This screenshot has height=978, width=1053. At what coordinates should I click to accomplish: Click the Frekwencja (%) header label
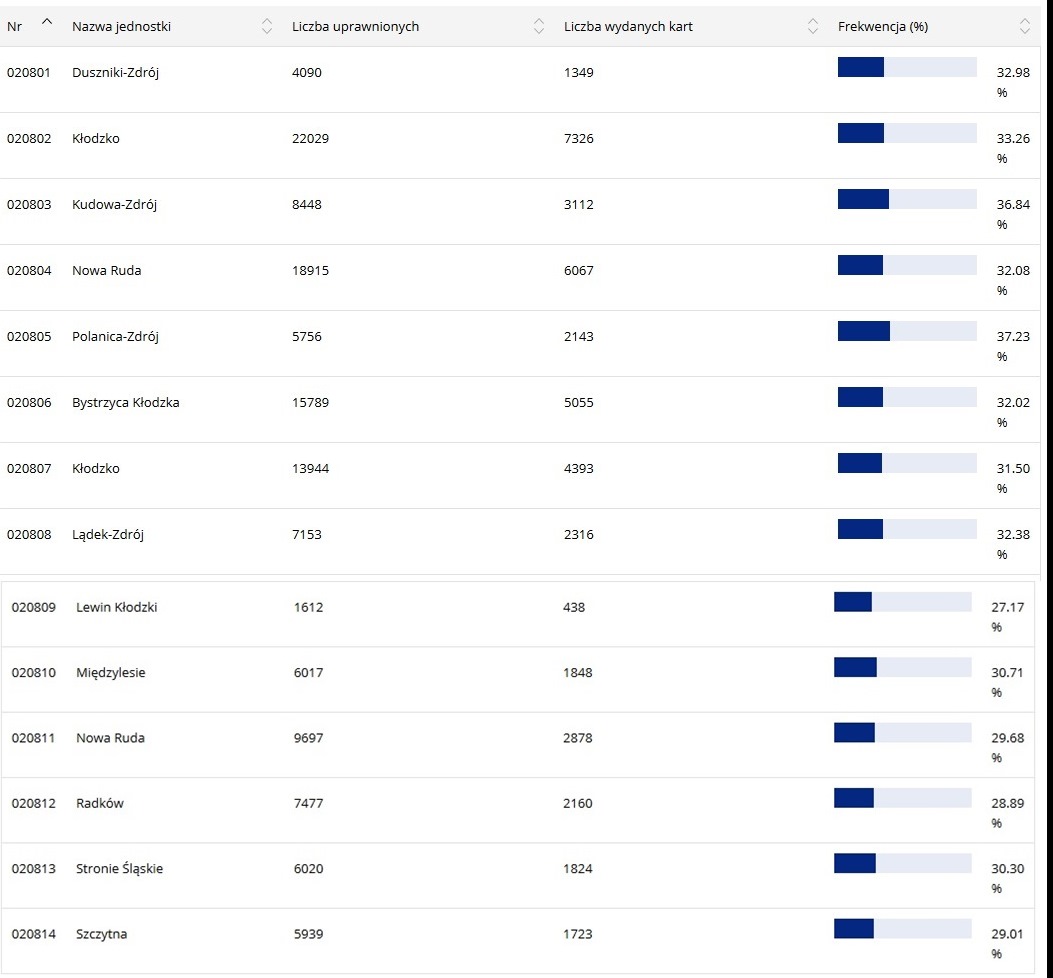882,27
